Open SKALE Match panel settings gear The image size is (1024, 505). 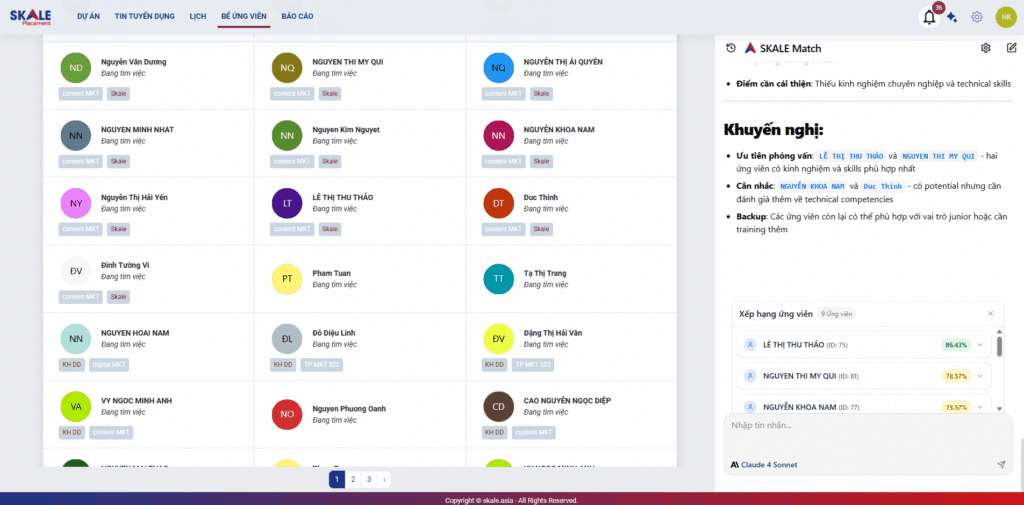click(986, 48)
